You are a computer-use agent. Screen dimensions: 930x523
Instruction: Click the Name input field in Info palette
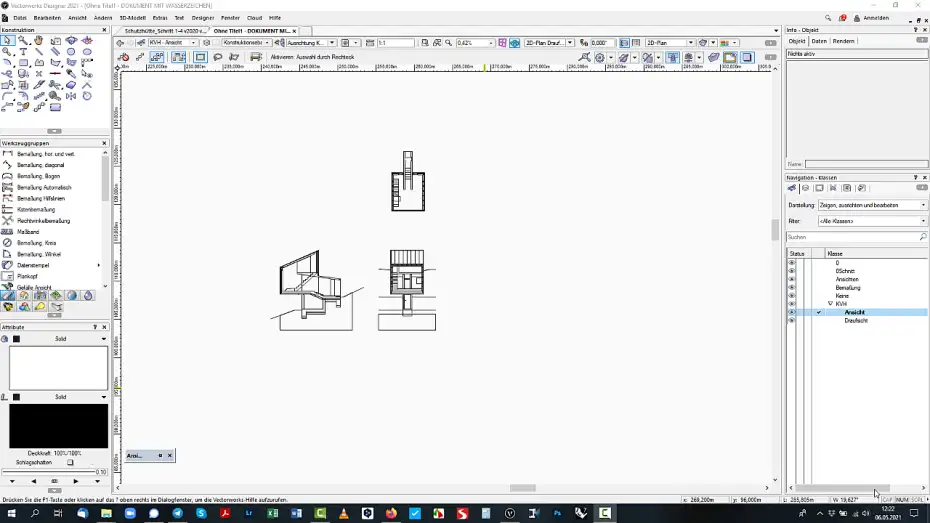(866, 164)
